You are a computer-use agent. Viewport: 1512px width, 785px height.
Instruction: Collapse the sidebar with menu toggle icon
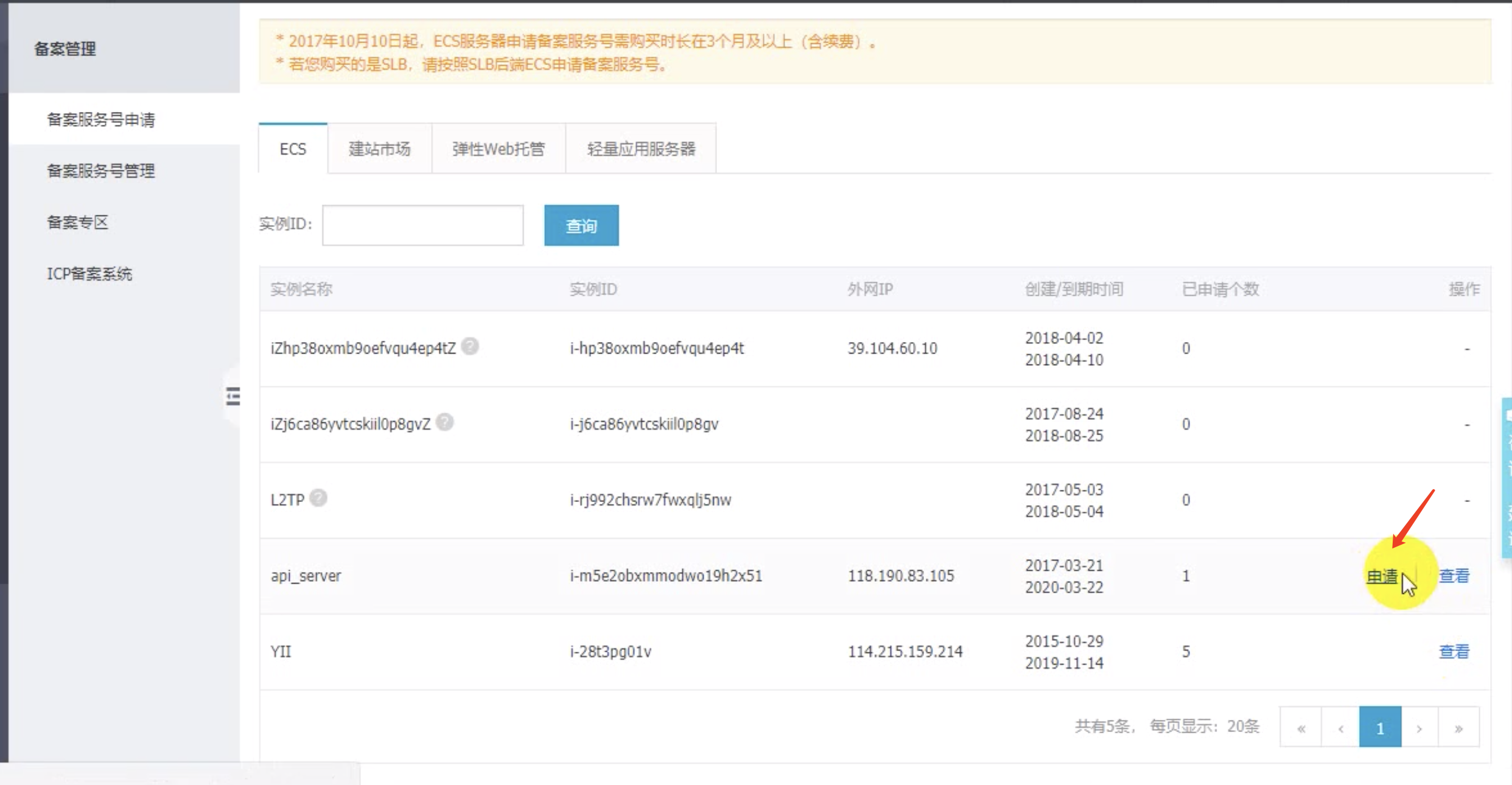pyautogui.click(x=233, y=396)
